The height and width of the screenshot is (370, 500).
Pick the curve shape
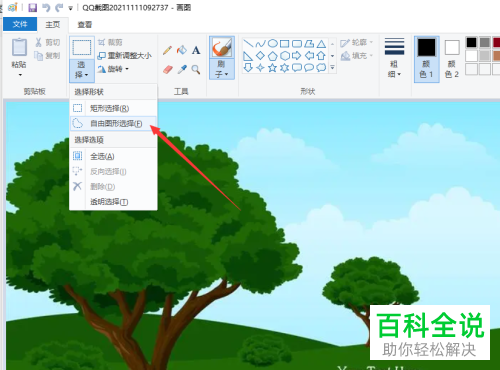[x=260, y=44]
